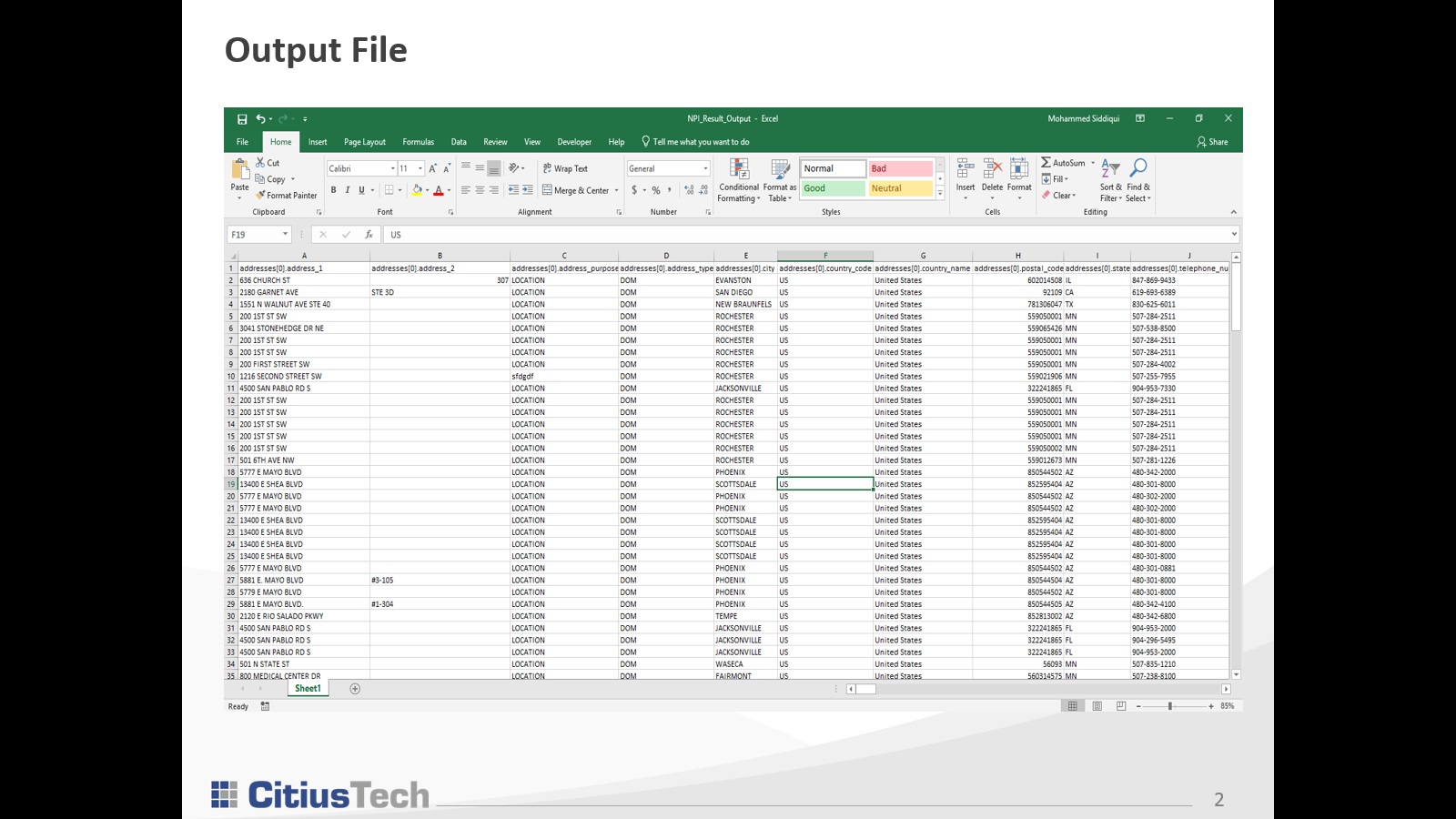Apply the Good cell style
Viewport: 1456px width, 819px height.
pos(833,188)
